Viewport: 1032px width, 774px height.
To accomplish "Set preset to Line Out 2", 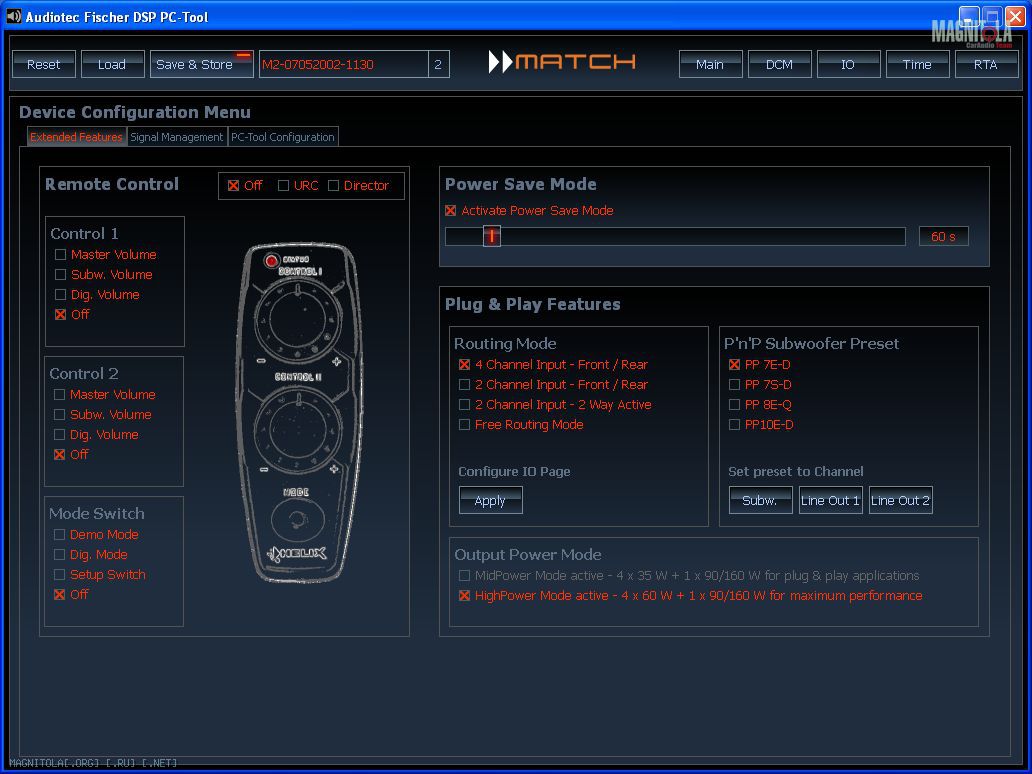I will click(900, 500).
